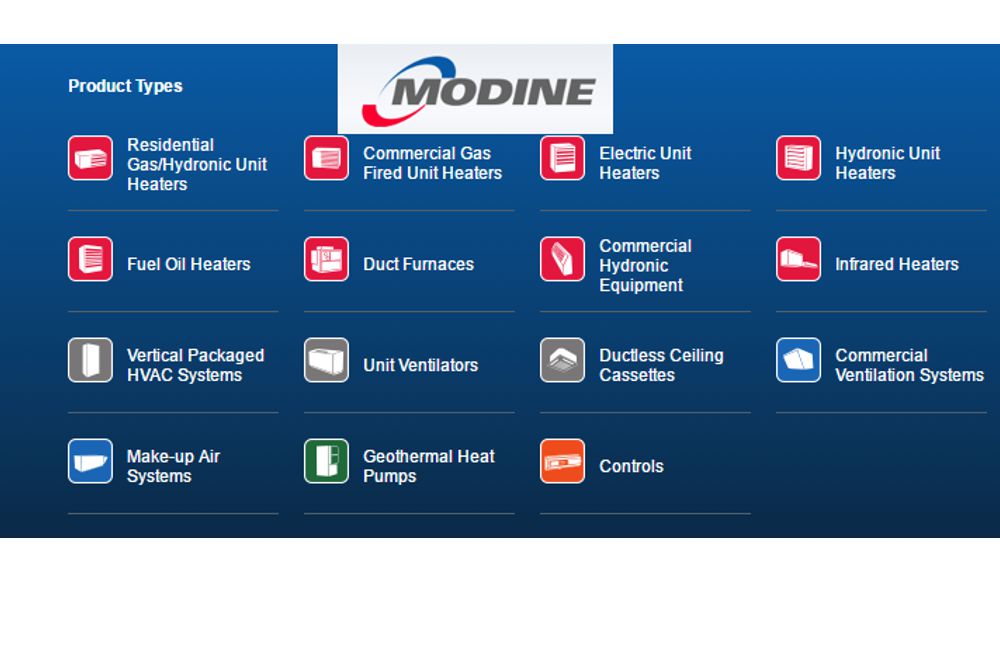Visit Commercial Hydronic Equipment text link

pyautogui.click(x=645, y=265)
